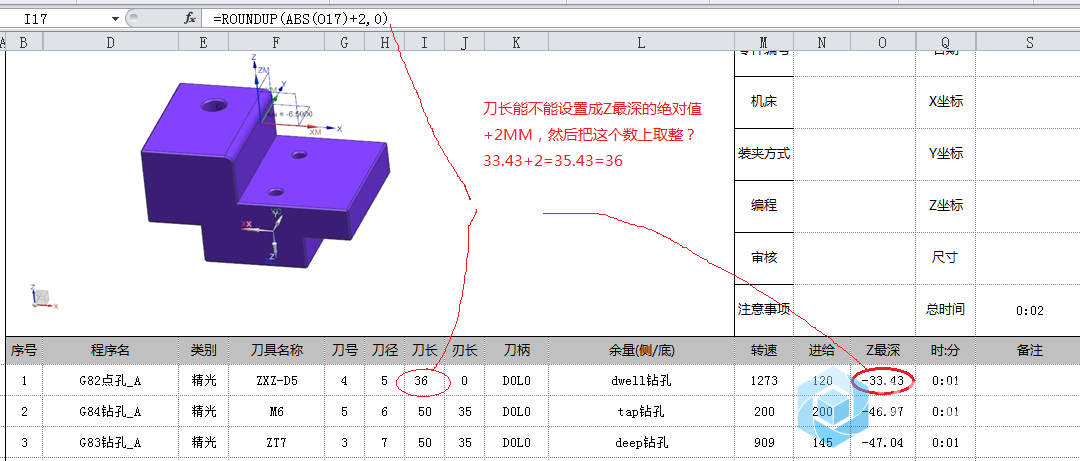1080x461 pixels.
Task: Click the 转速 table header
Action: 764,351
